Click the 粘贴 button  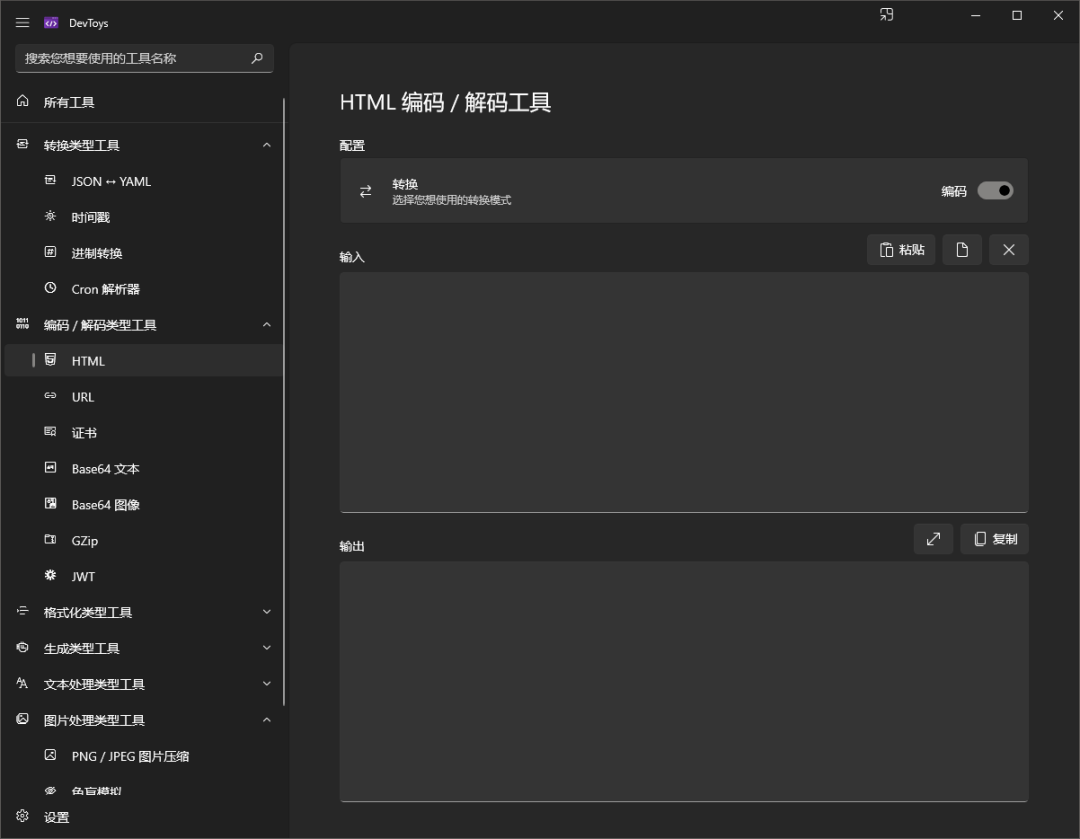tap(901, 250)
